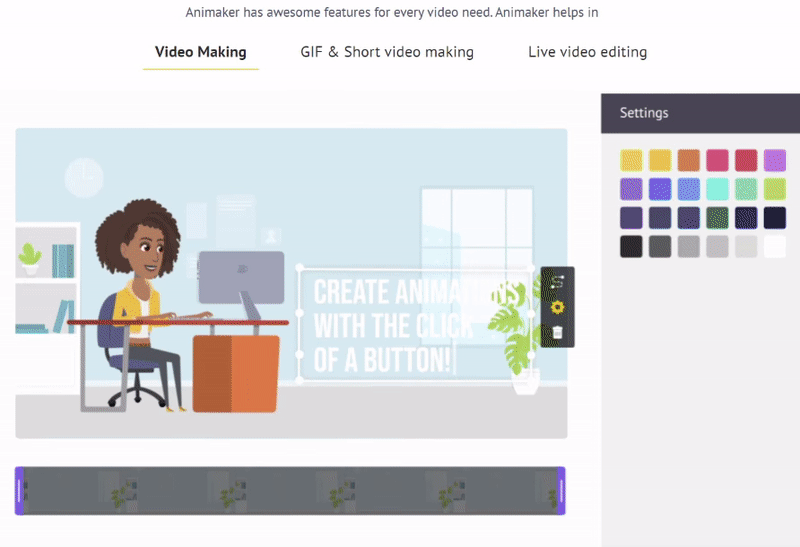
Task: Select the computer monitor on the desk
Action: click(x=241, y=278)
